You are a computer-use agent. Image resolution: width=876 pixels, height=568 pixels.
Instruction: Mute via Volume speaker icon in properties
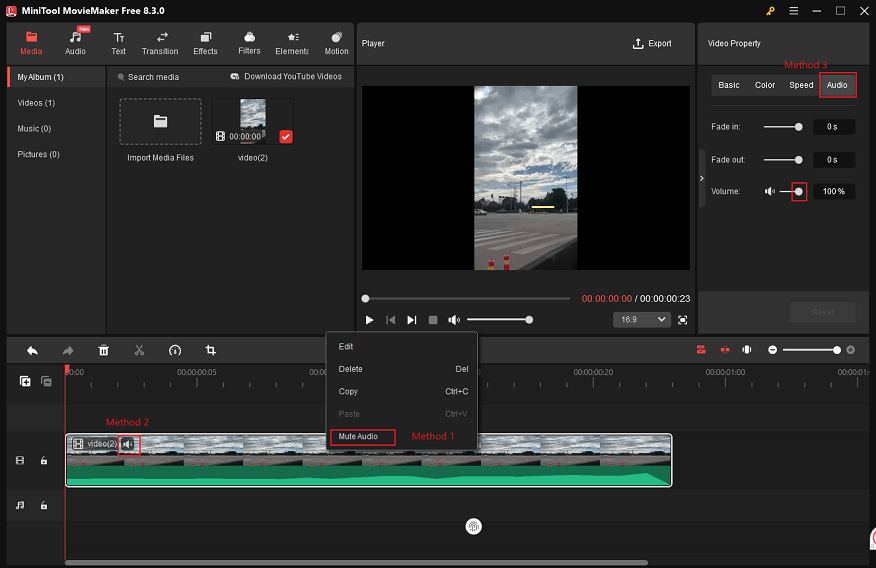770,192
